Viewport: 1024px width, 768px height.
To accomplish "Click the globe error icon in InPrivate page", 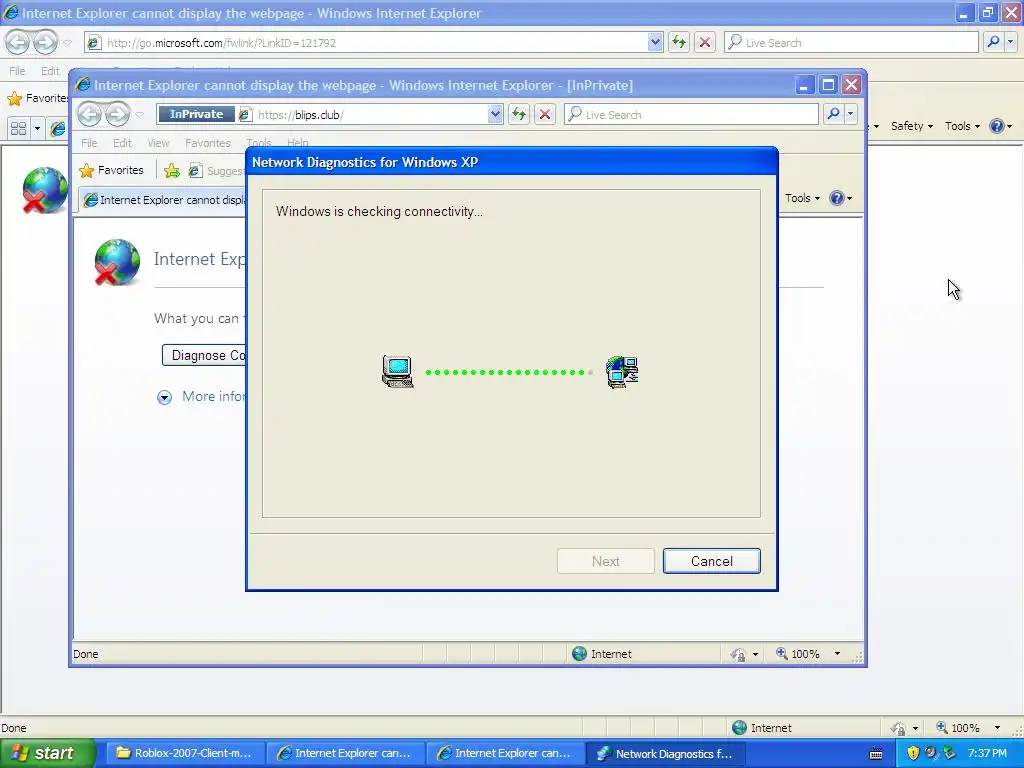I will click(x=117, y=263).
